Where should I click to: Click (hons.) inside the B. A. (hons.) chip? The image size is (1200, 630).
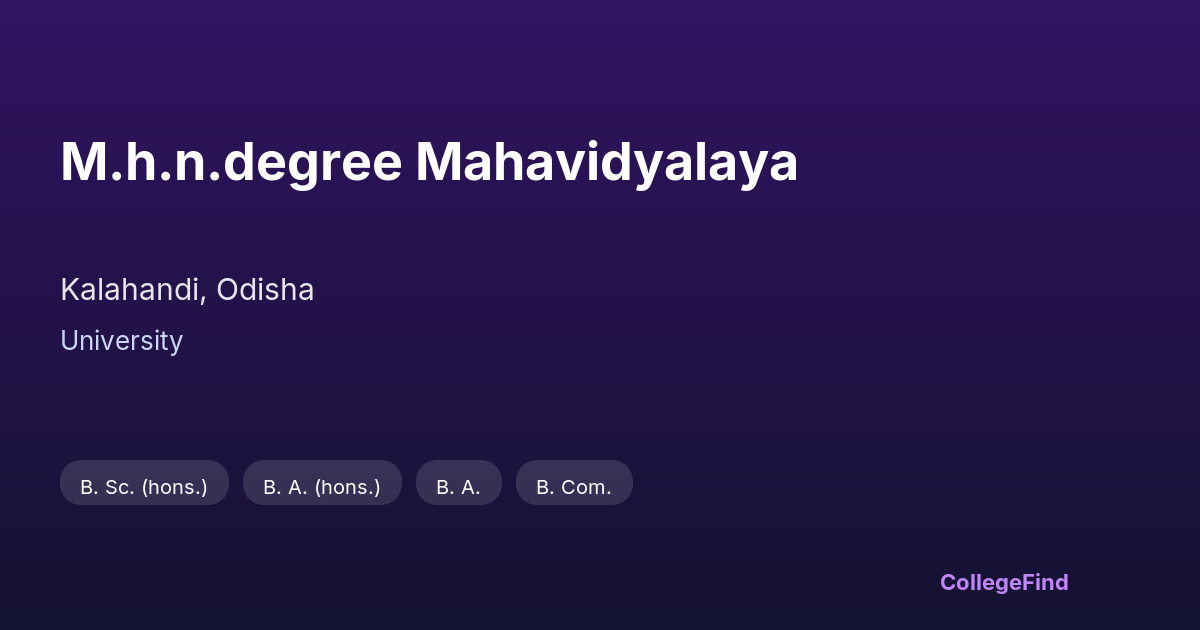(347, 487)
